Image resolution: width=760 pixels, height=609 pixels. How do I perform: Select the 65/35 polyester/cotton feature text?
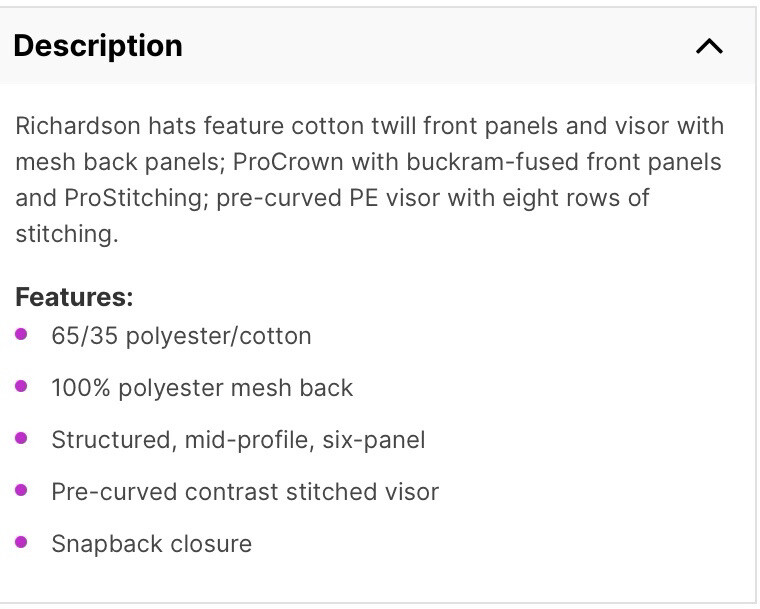(181, 336)
